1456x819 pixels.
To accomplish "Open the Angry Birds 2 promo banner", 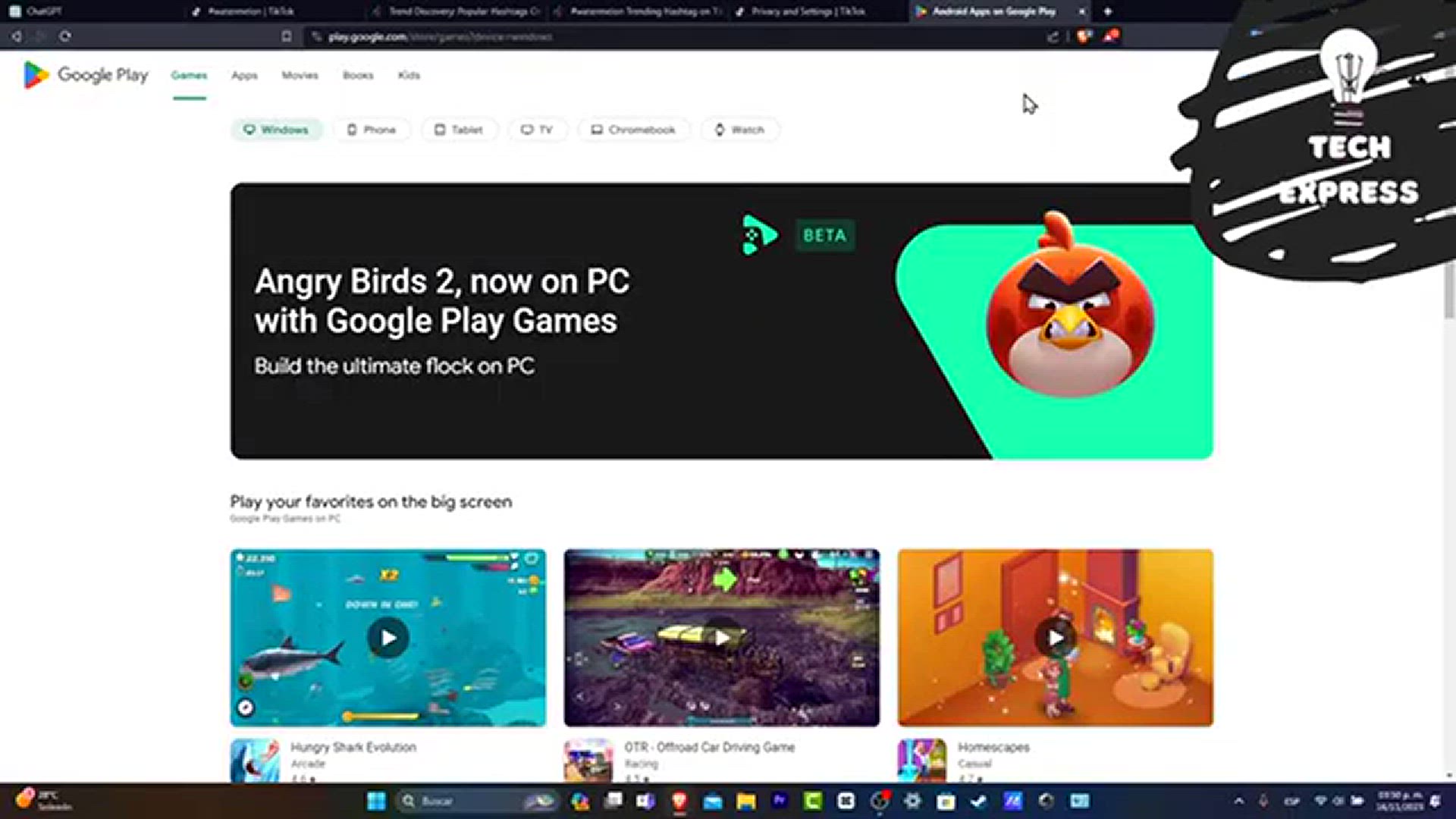I will [721, 321].
